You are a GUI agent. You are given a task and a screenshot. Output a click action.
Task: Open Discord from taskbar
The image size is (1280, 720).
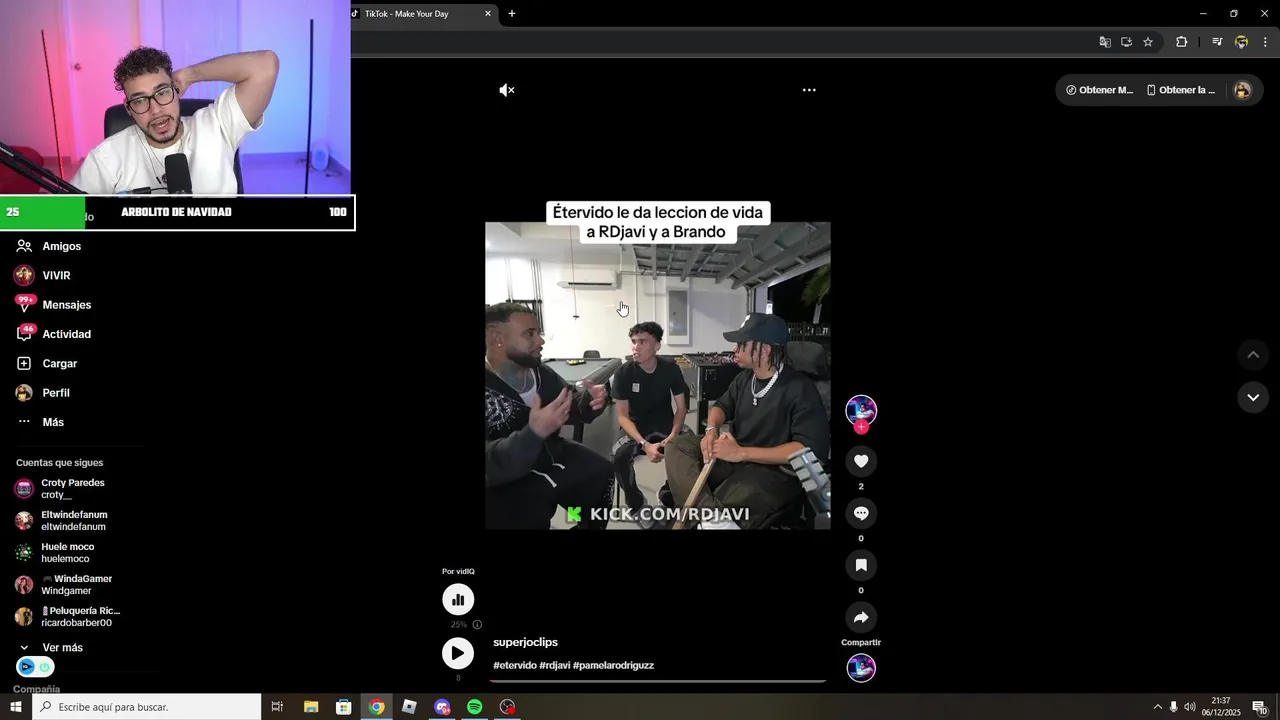442,707
